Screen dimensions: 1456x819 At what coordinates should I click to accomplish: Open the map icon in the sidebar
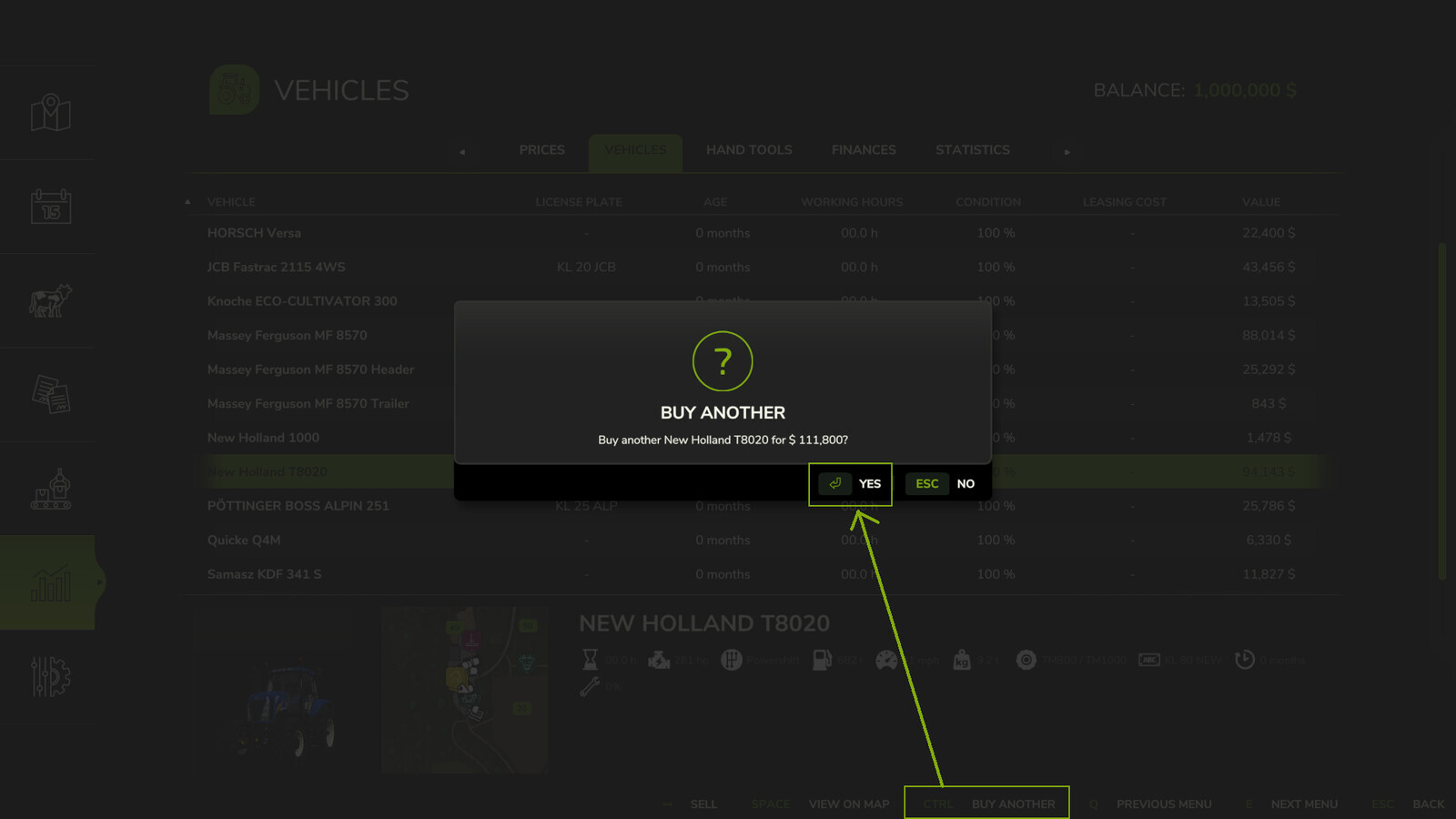tap(51, 113)
